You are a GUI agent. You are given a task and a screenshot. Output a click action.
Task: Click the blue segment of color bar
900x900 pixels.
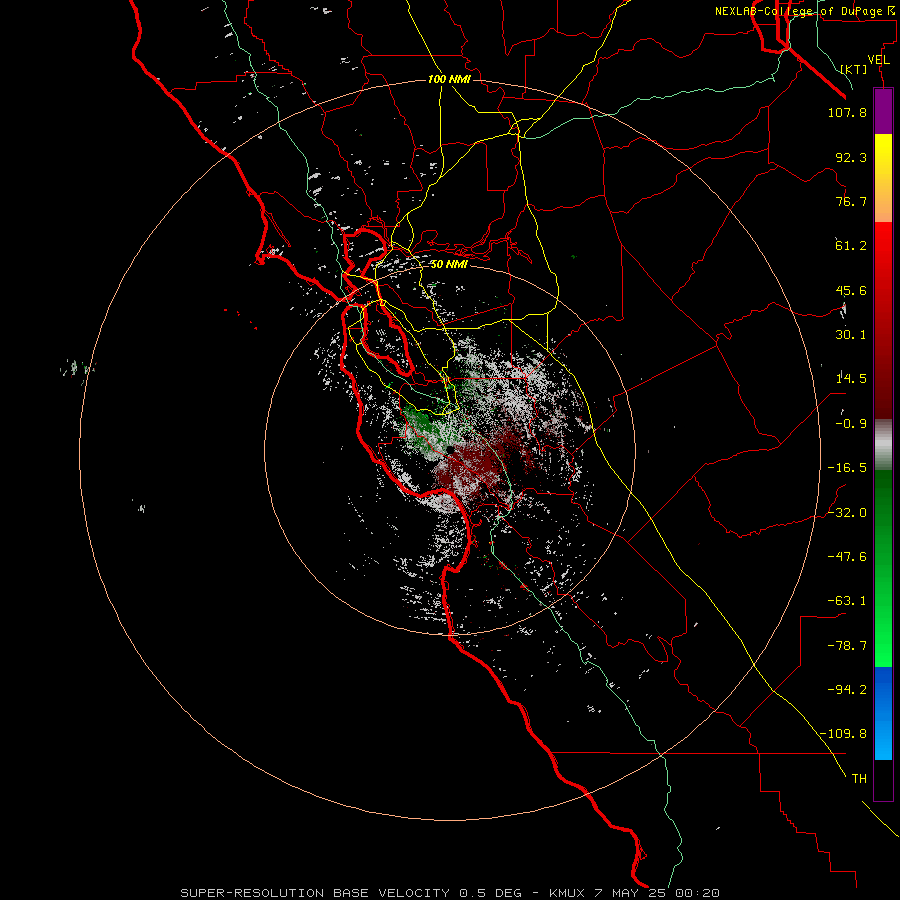[x=883, y=713]
